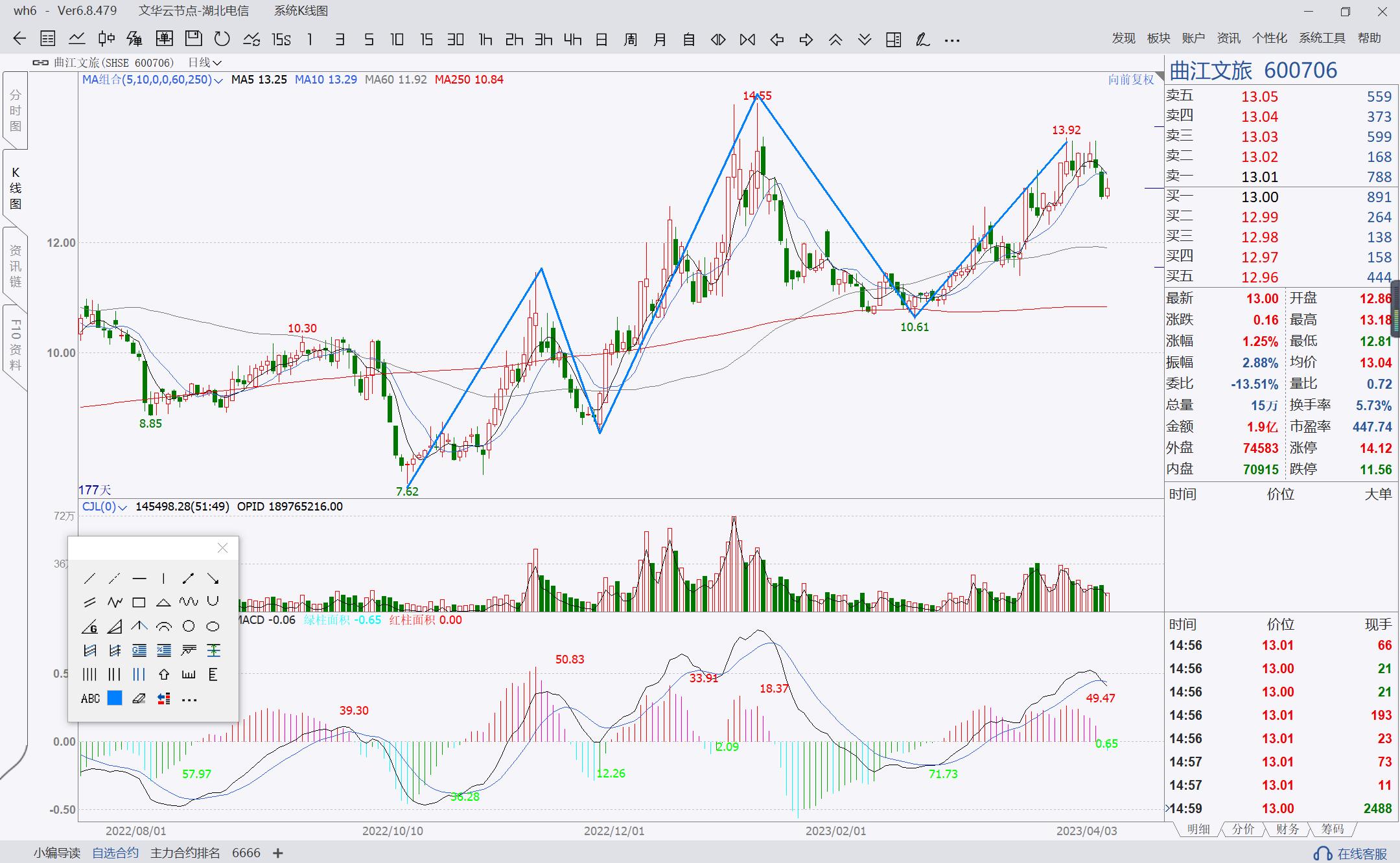Switch chart to weekly 周 period
Viewport: 1400px width, 863px height.
tap(630, 40)
